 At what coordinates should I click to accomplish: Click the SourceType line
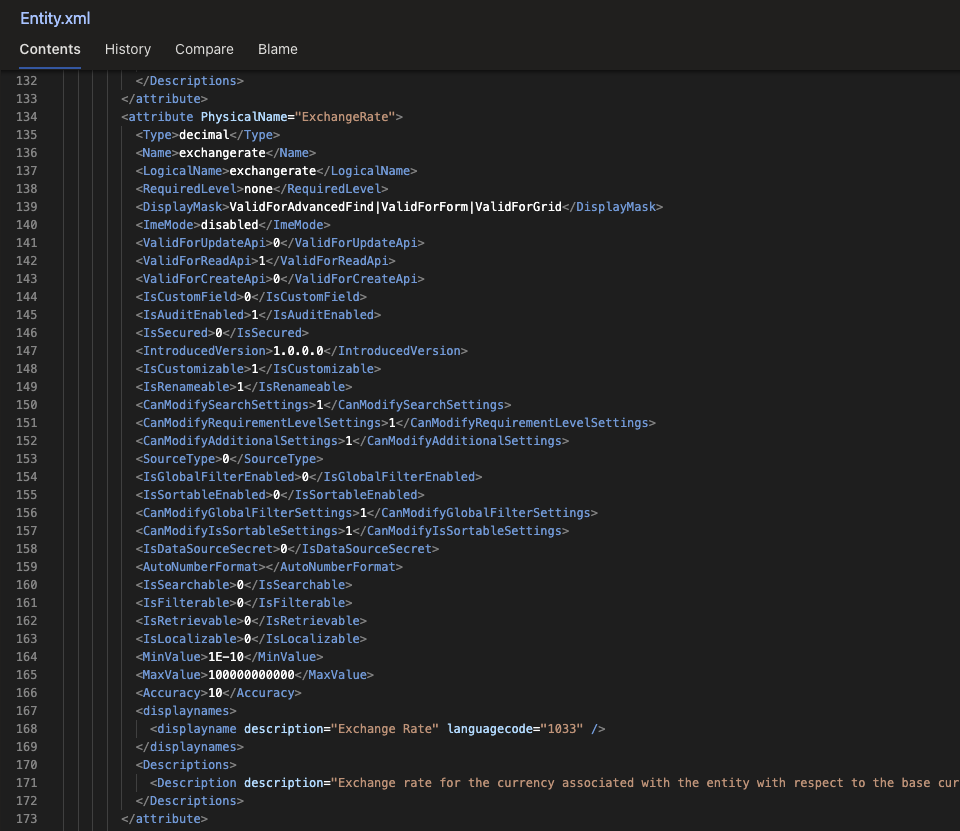point(230,459)
